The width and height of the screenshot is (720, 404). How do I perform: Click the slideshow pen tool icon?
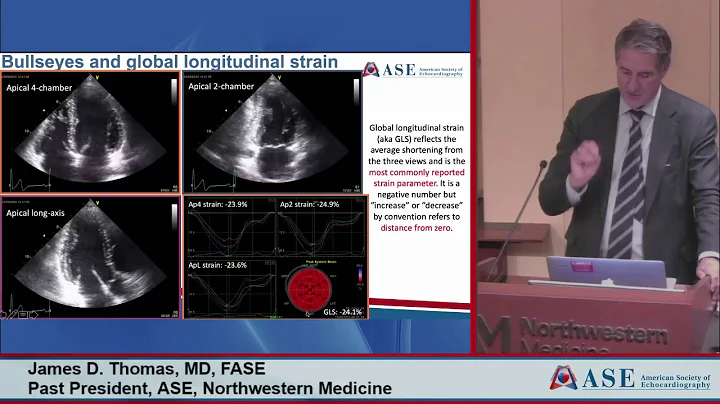point(12,314)
